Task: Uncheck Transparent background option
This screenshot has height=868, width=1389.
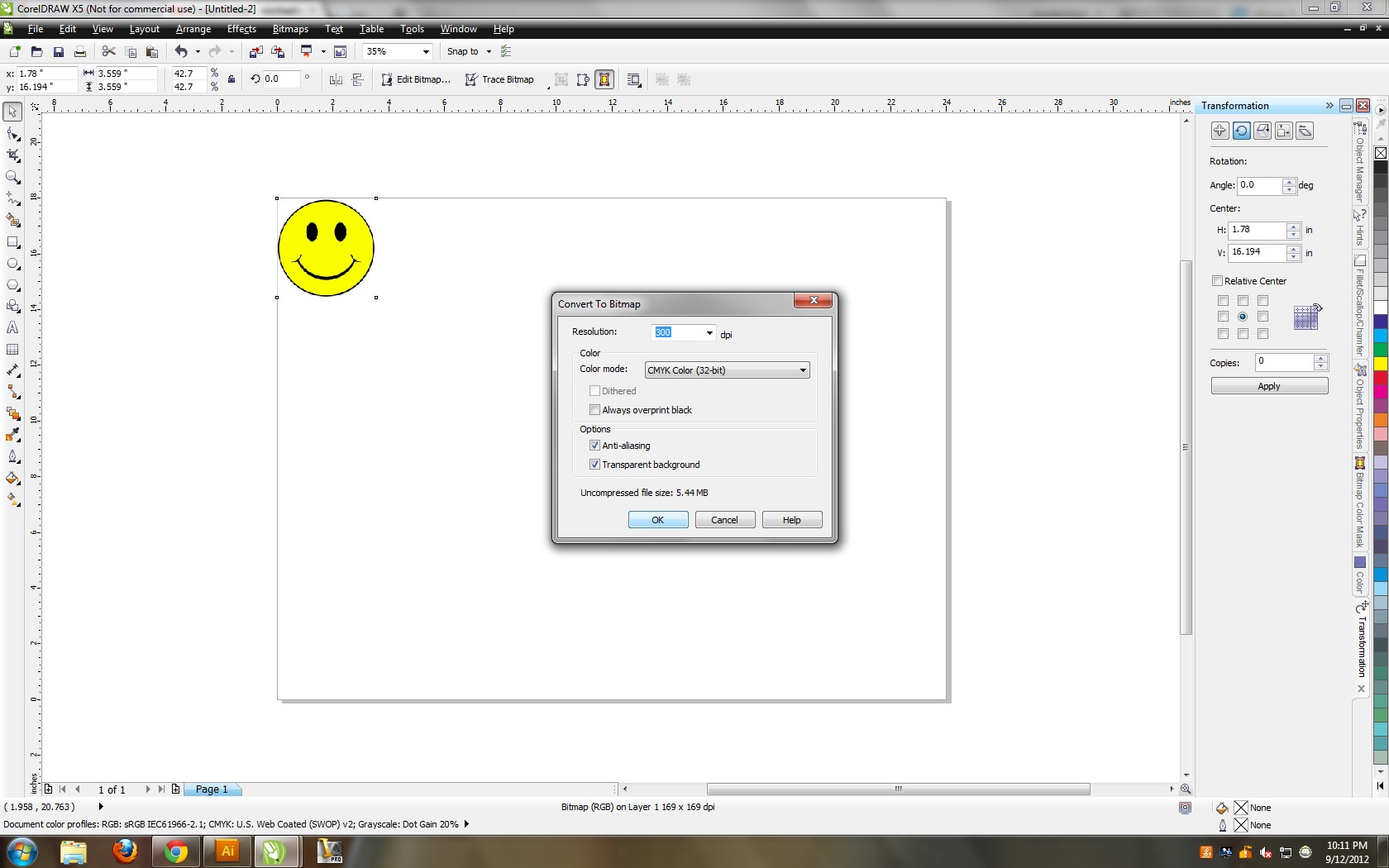Action: point(594,465)
